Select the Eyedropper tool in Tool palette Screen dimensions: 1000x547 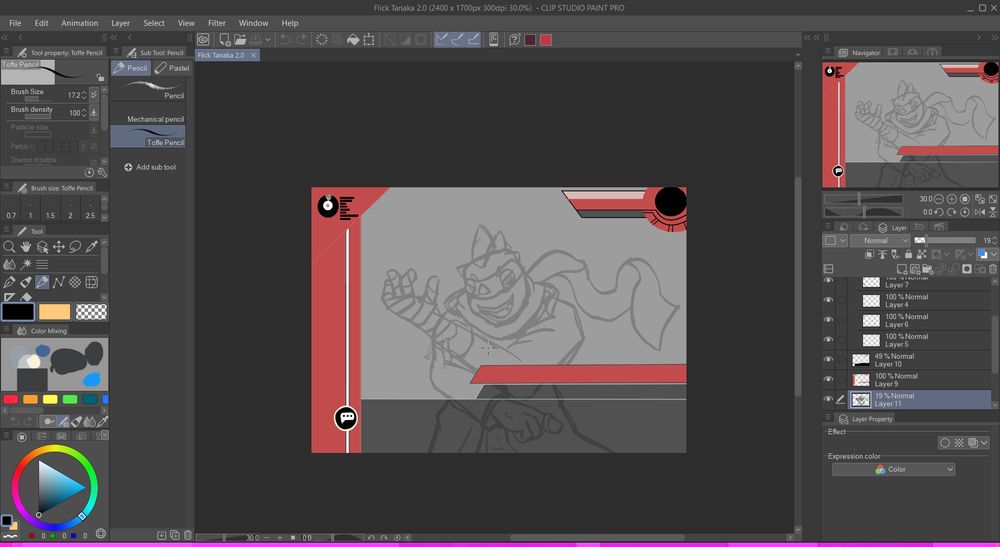(92, 247)
